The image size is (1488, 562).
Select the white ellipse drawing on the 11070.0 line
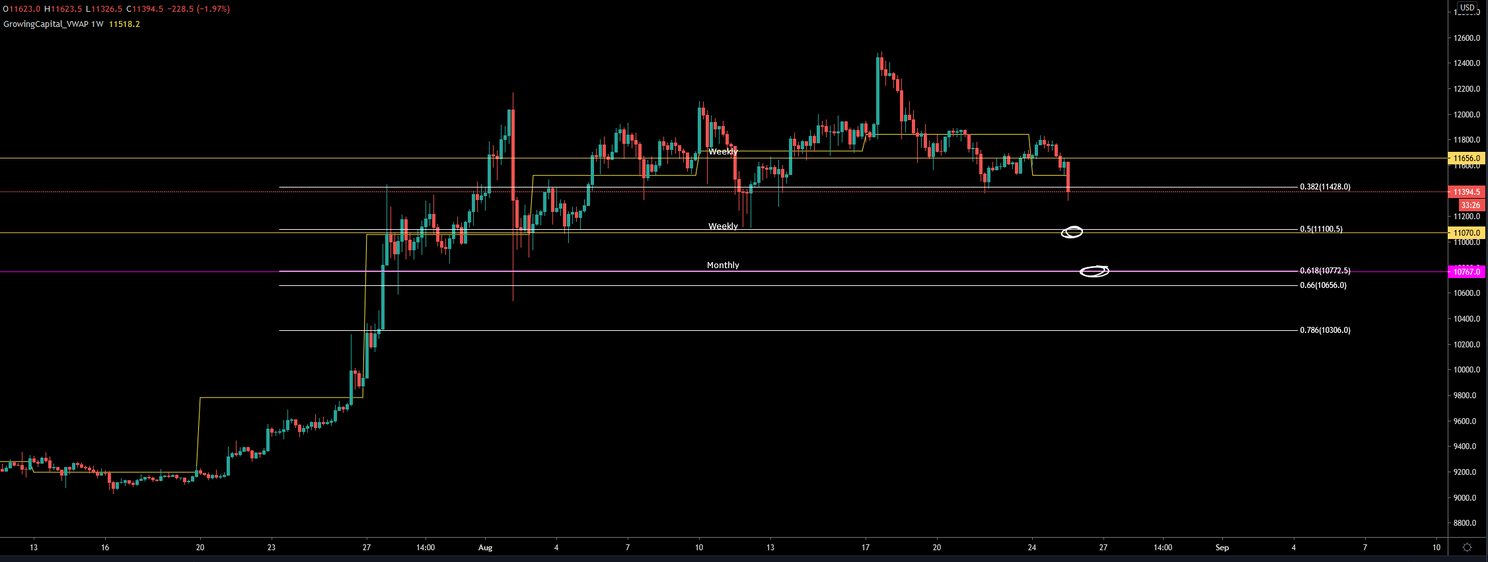coord(1072,233)
